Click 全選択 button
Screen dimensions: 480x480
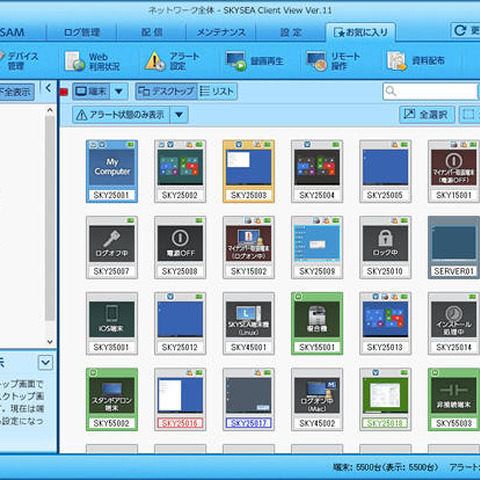[x=427, y=115]
